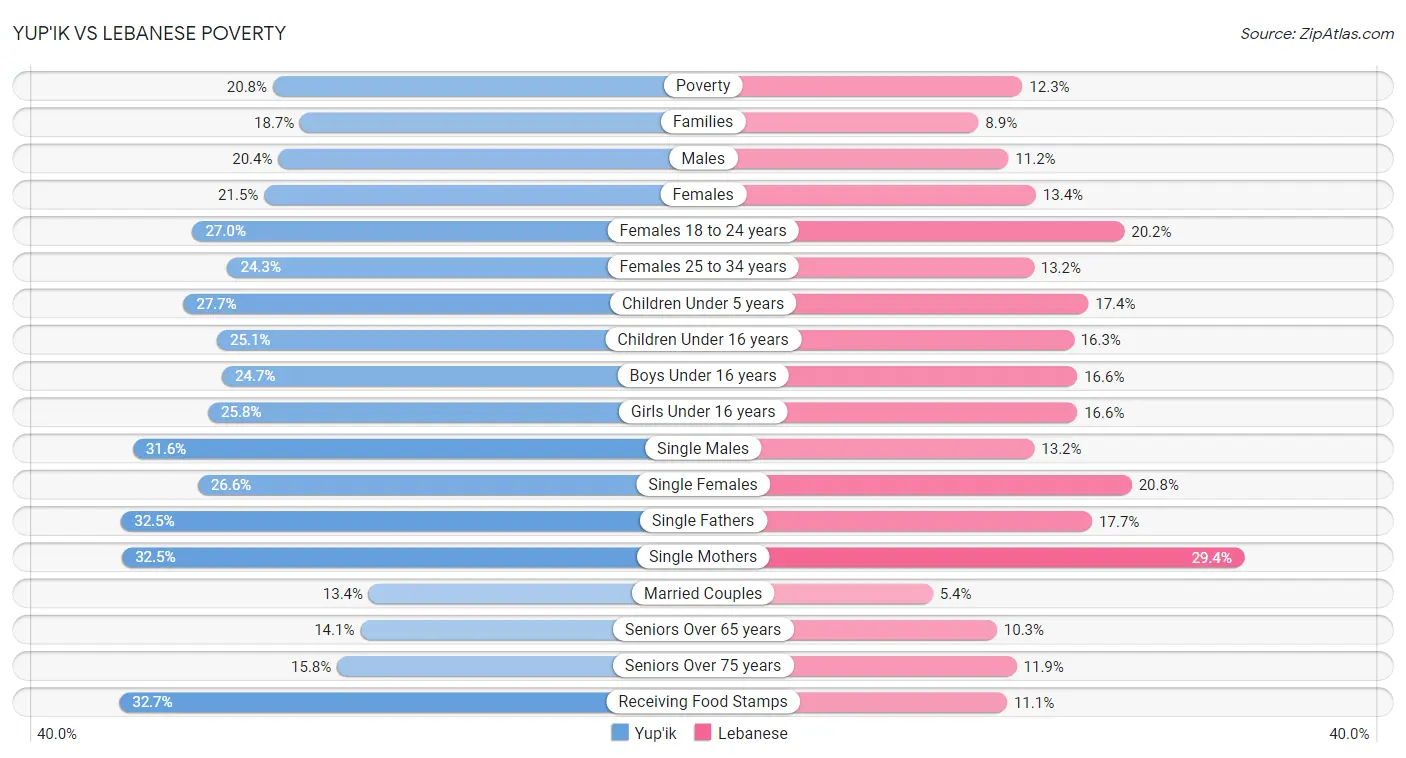Click the Females 18 to 24 years label

pyautogui.click(x=703, y=231)
